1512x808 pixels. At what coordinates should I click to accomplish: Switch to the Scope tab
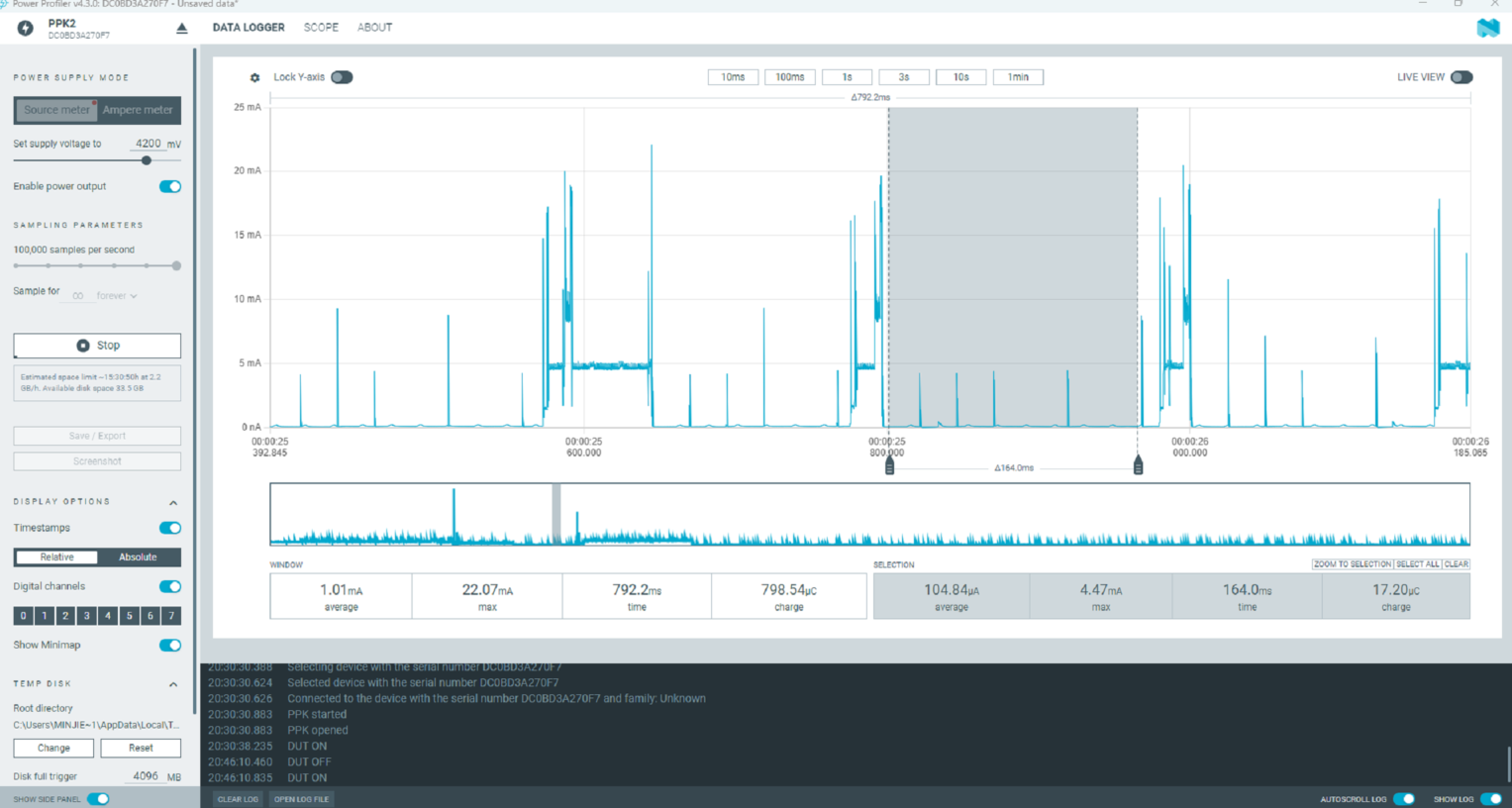point(321,28)
